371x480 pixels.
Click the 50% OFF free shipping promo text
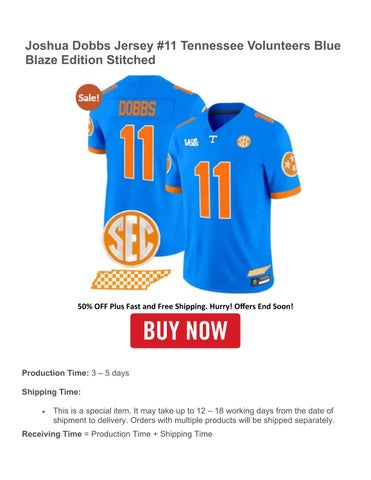(185, 306)
